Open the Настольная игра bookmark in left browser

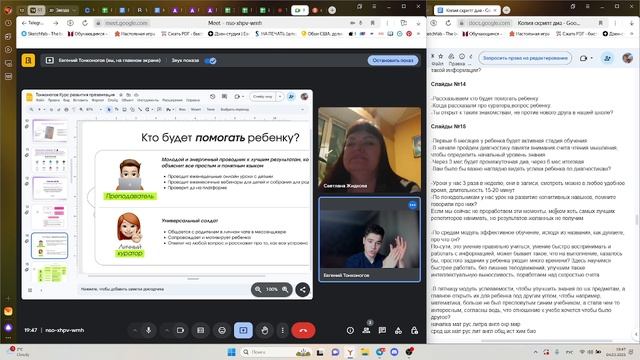(x=135, y=34)
